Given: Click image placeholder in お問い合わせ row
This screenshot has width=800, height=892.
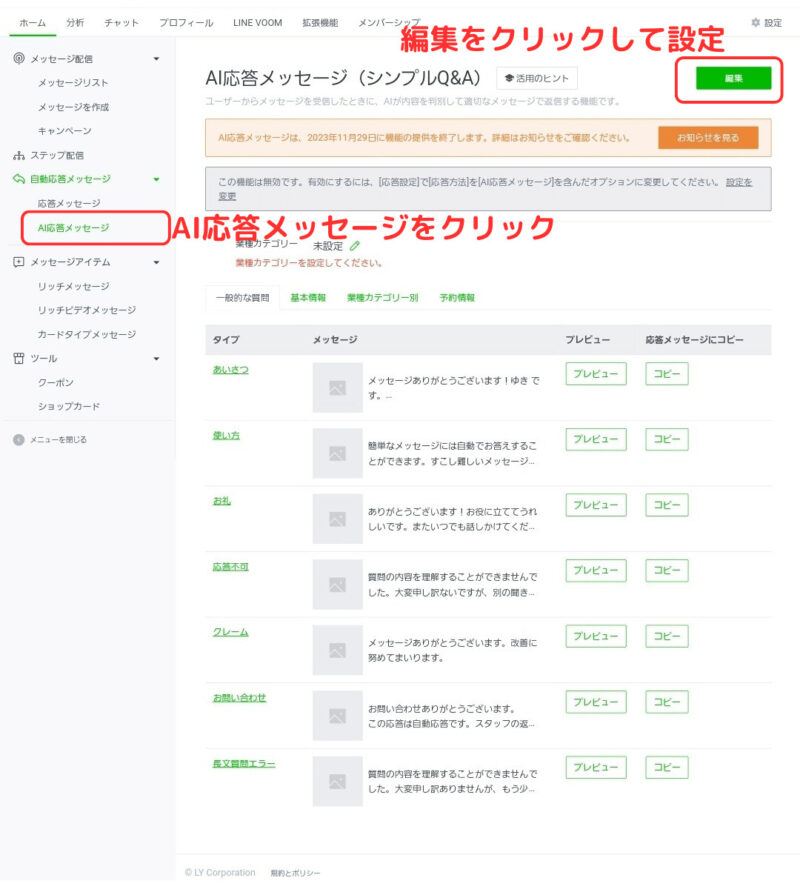Looking at the screenshot, I should (x=337, y=716).
